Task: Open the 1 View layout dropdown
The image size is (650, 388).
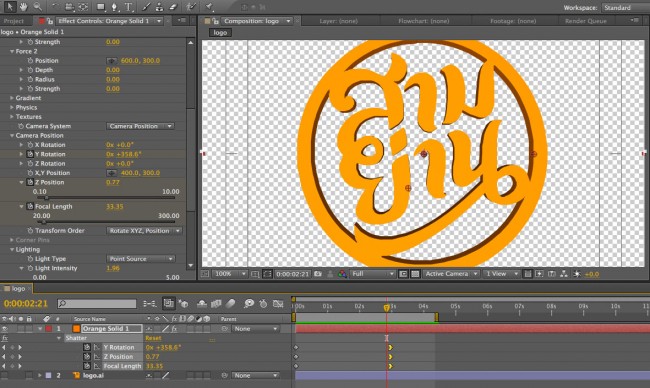Action: [502, 274]
